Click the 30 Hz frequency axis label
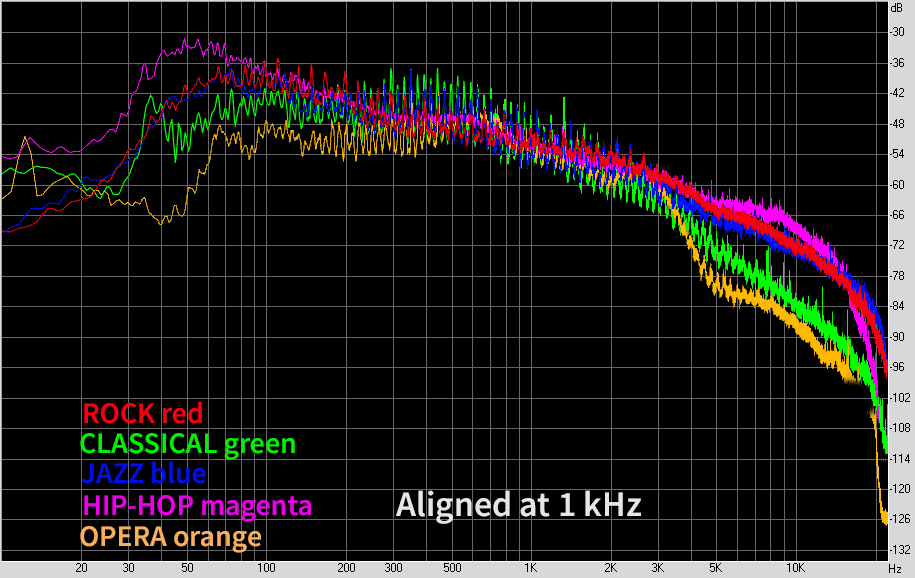Image resolution: width=915 pixels, height=578 pixels. pos(128,568)
